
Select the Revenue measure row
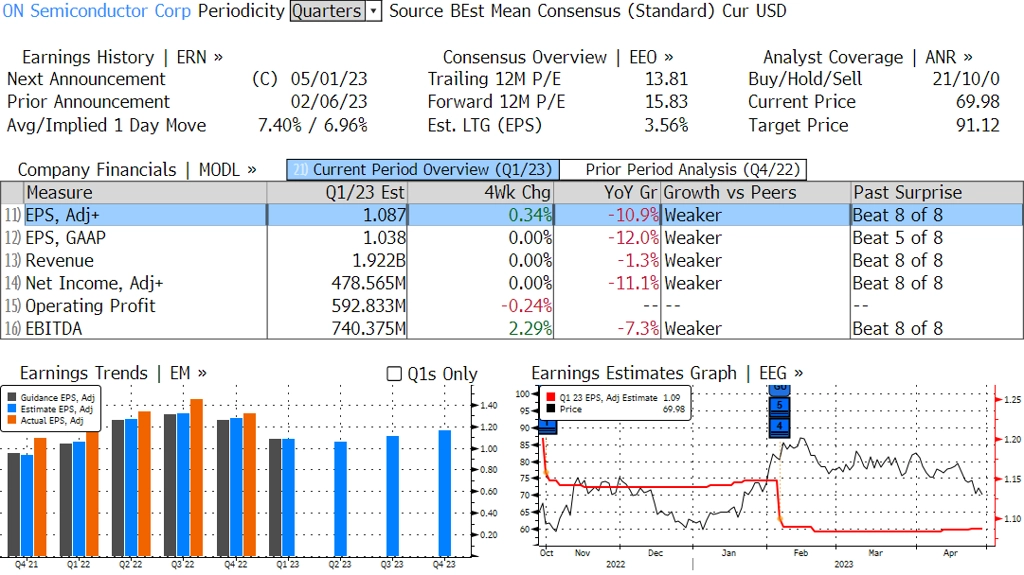512,261
